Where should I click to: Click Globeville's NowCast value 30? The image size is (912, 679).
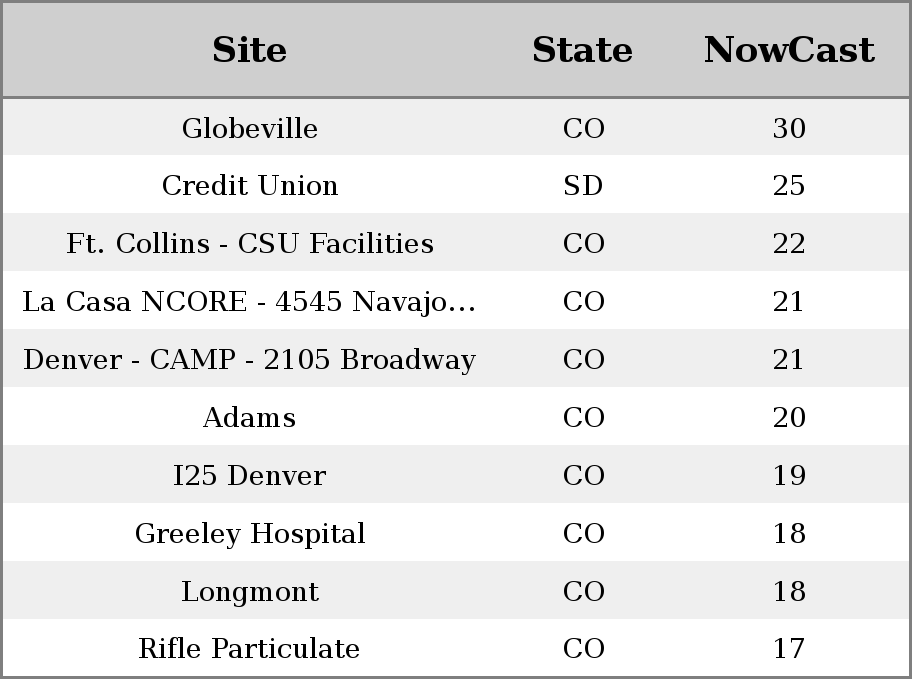[789, 128]
